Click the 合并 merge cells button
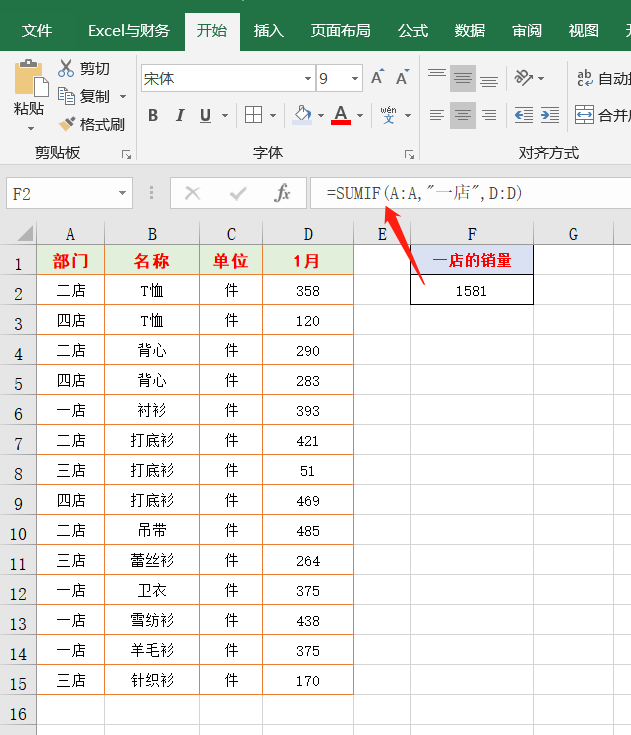The image size is (631, 735). (603, 115)
